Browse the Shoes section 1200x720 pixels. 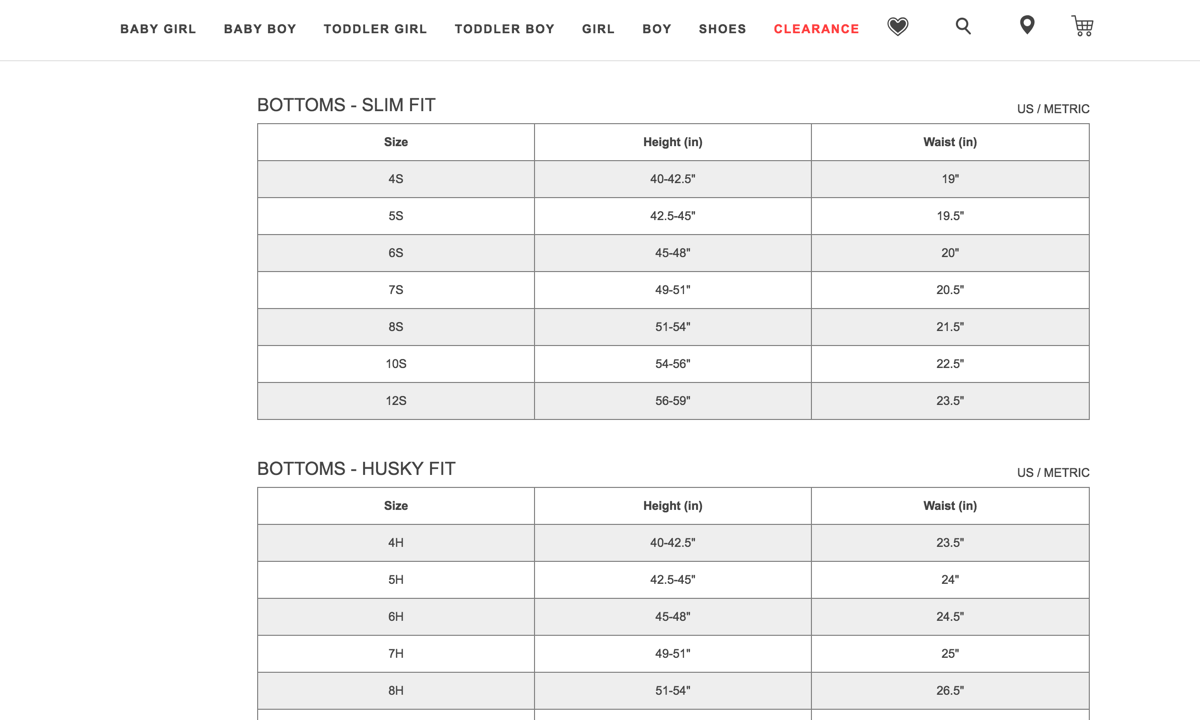tap(722, 29)
